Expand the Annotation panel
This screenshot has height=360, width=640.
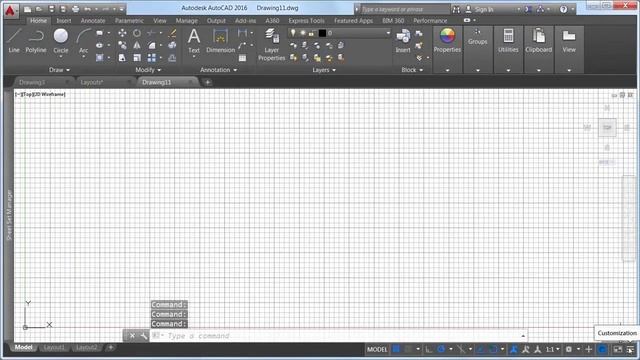[218, 70]
